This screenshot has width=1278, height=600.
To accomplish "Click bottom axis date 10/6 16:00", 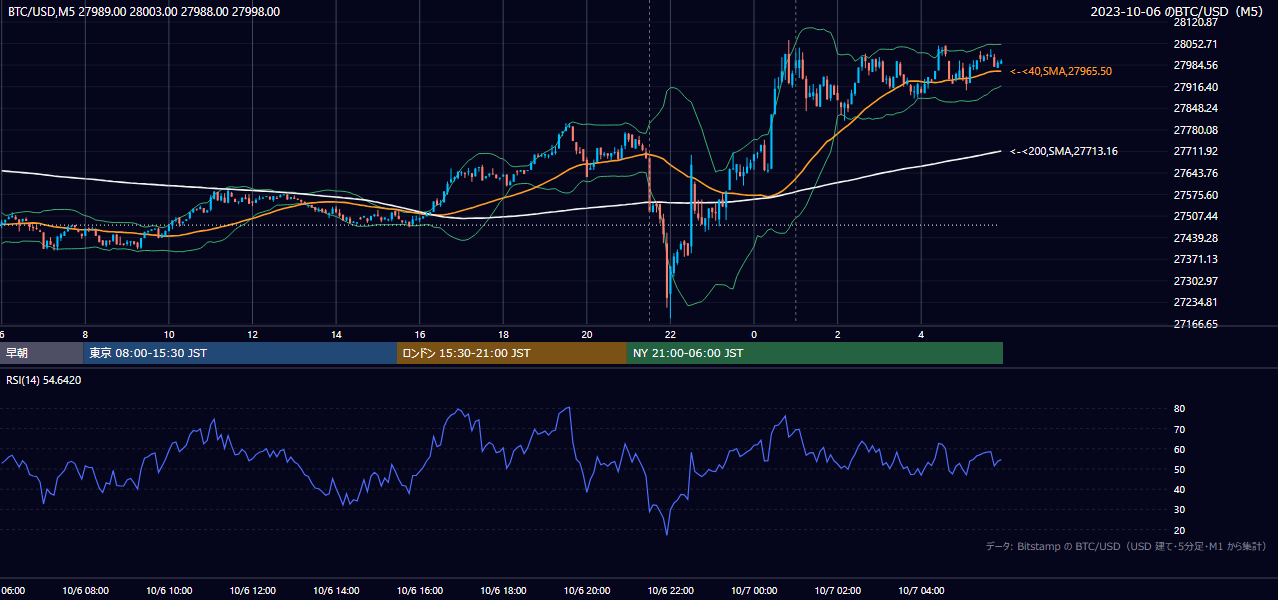I will click(x=420, y=591).
